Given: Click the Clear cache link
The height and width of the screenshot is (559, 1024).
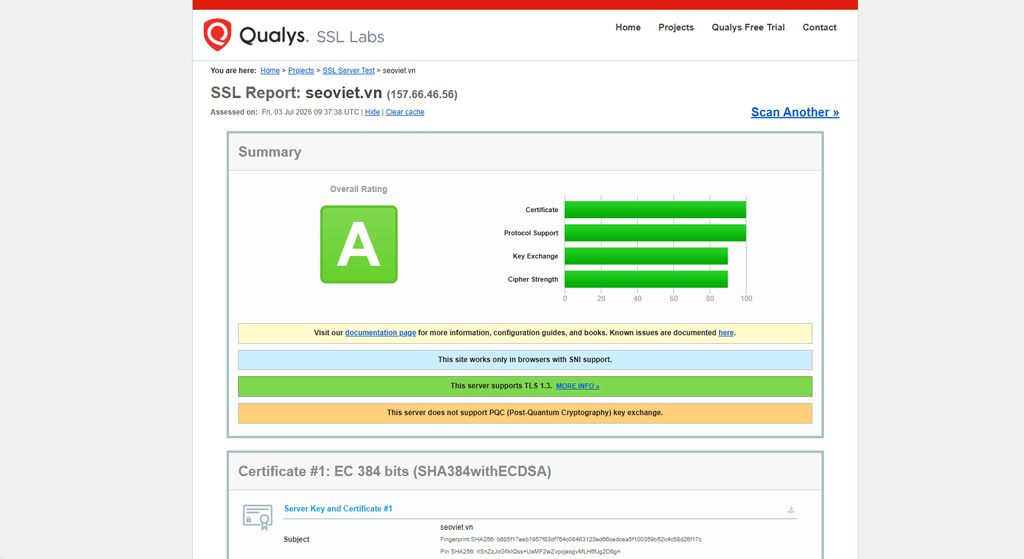Looking at the screenshot, I should coord(405,112).
